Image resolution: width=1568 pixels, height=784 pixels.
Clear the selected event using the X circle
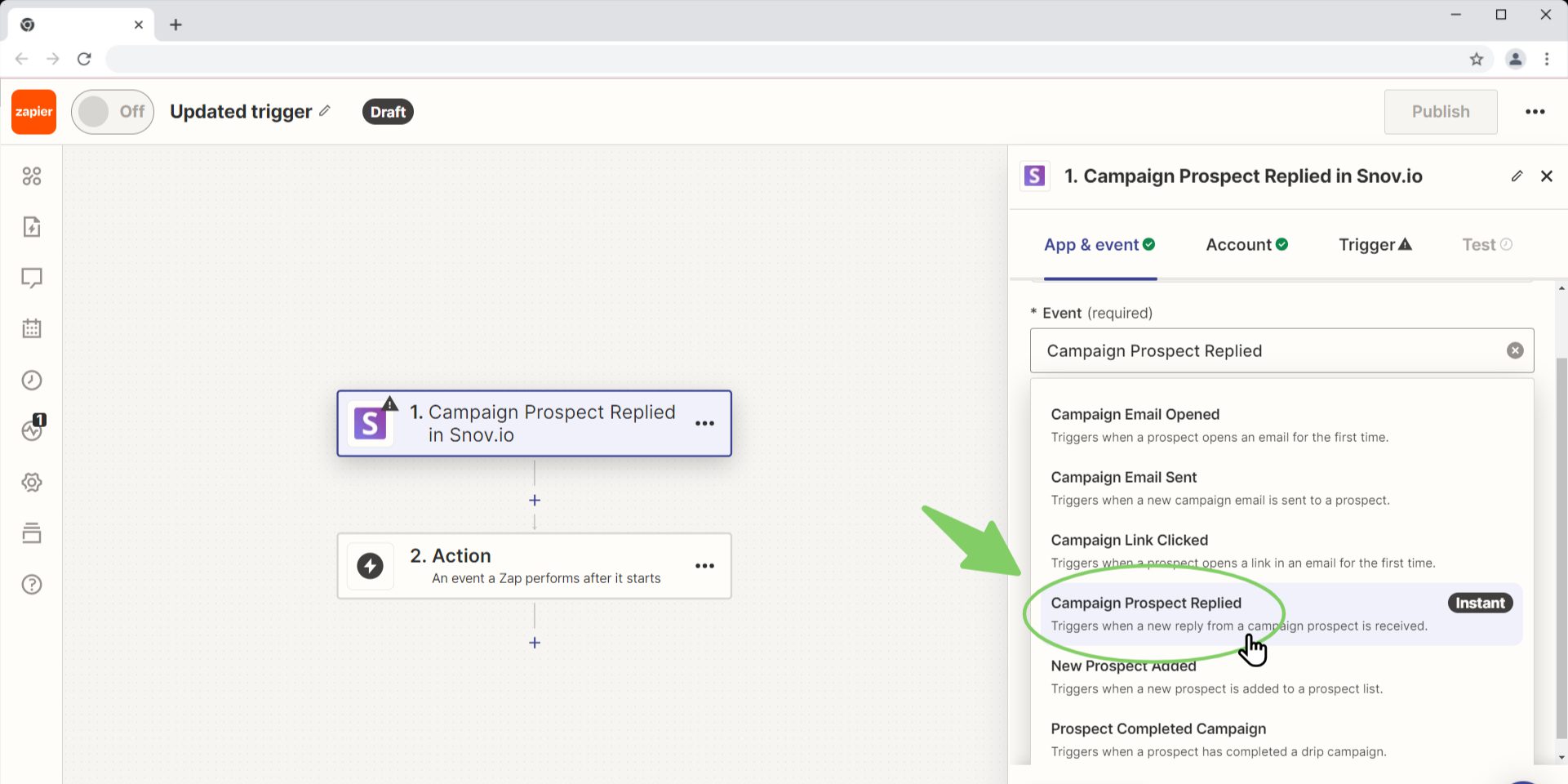1515,350
